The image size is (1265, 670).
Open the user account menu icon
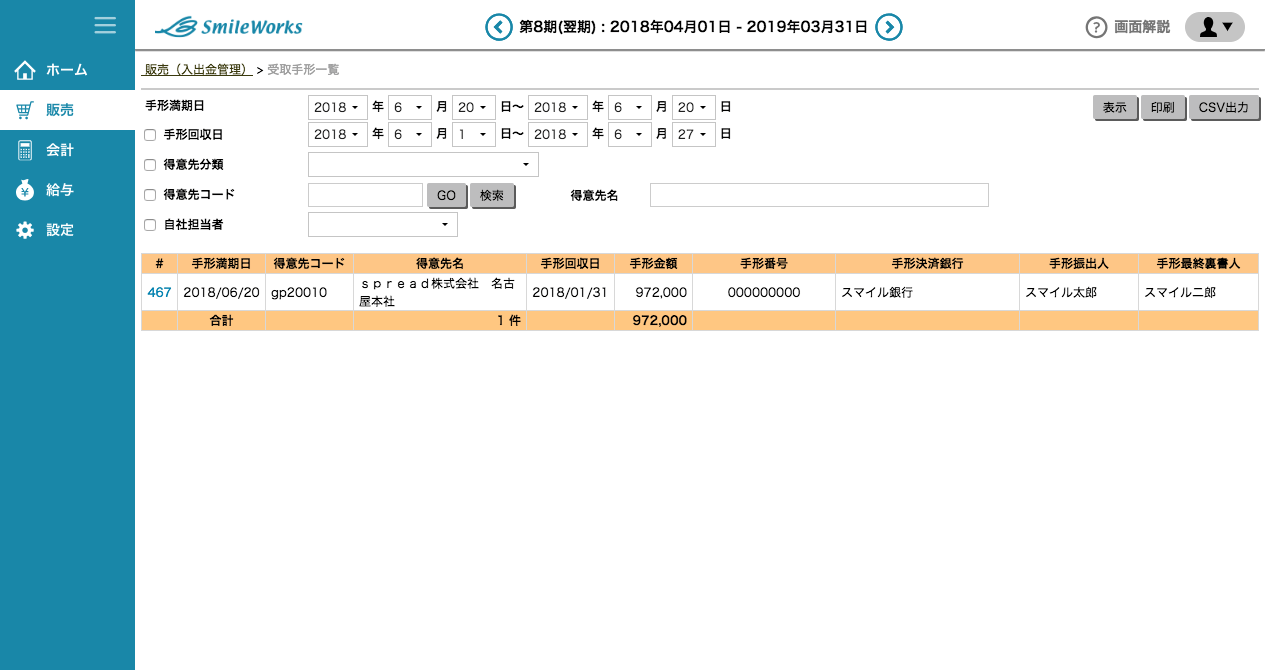pyautogui.click(x=1214, y=27)
